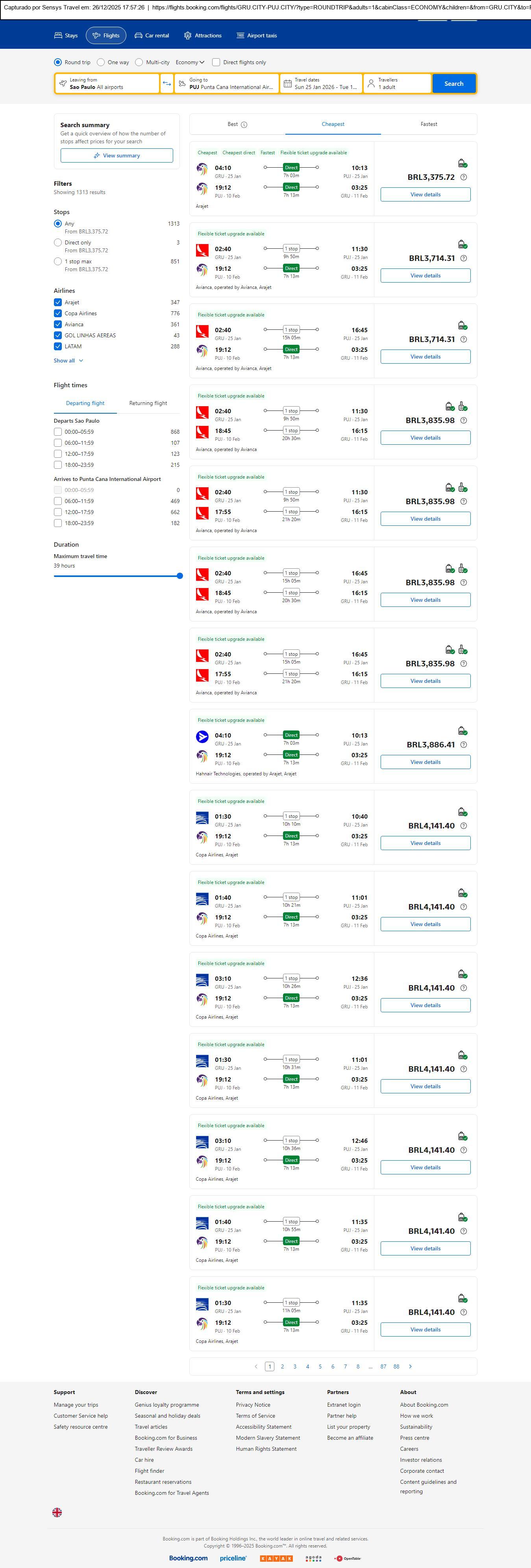
Task: Click the calendar icon in Travel dates field
Action: click(x=287, y=83)
